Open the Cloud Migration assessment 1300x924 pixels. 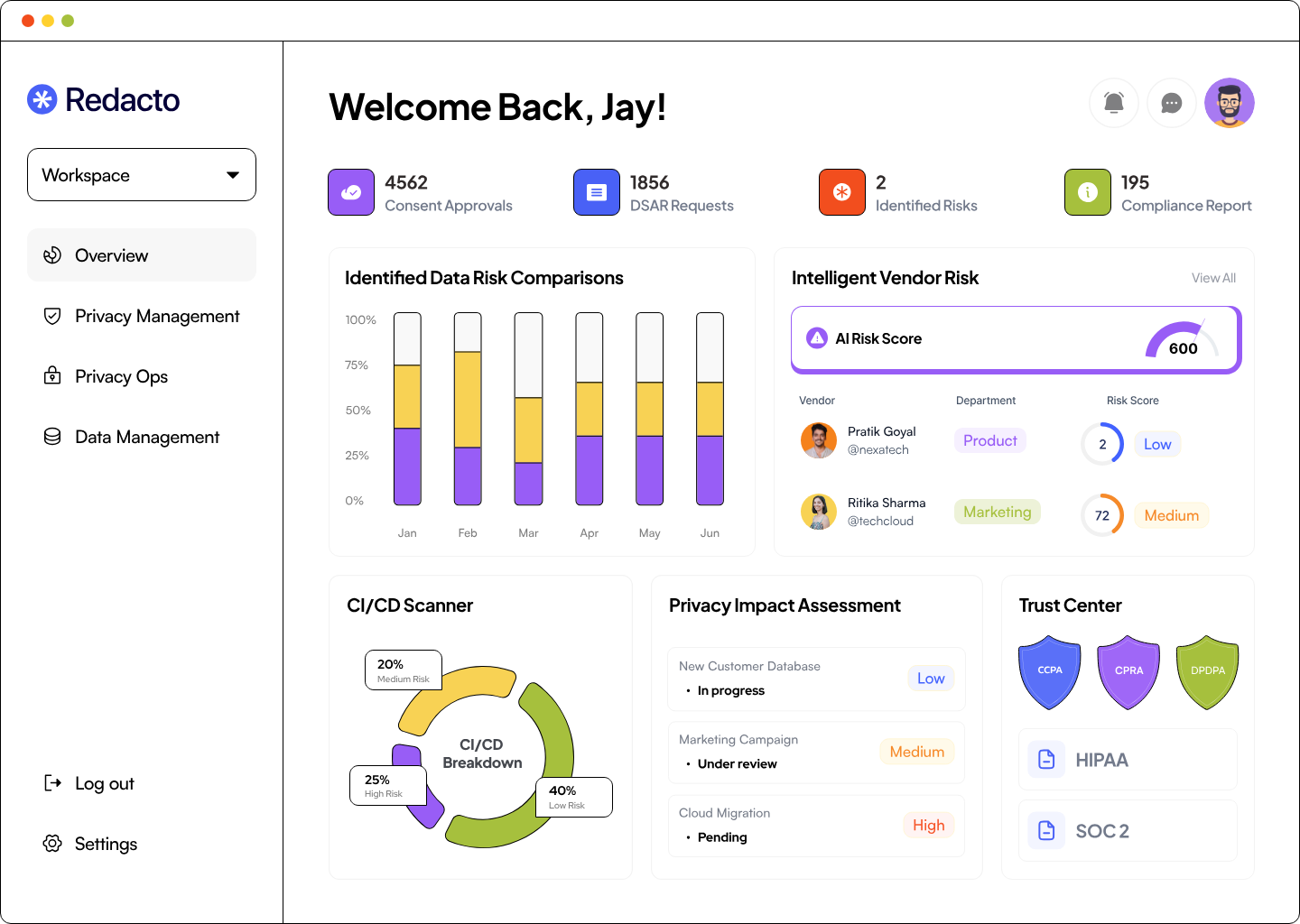(817, 826)
